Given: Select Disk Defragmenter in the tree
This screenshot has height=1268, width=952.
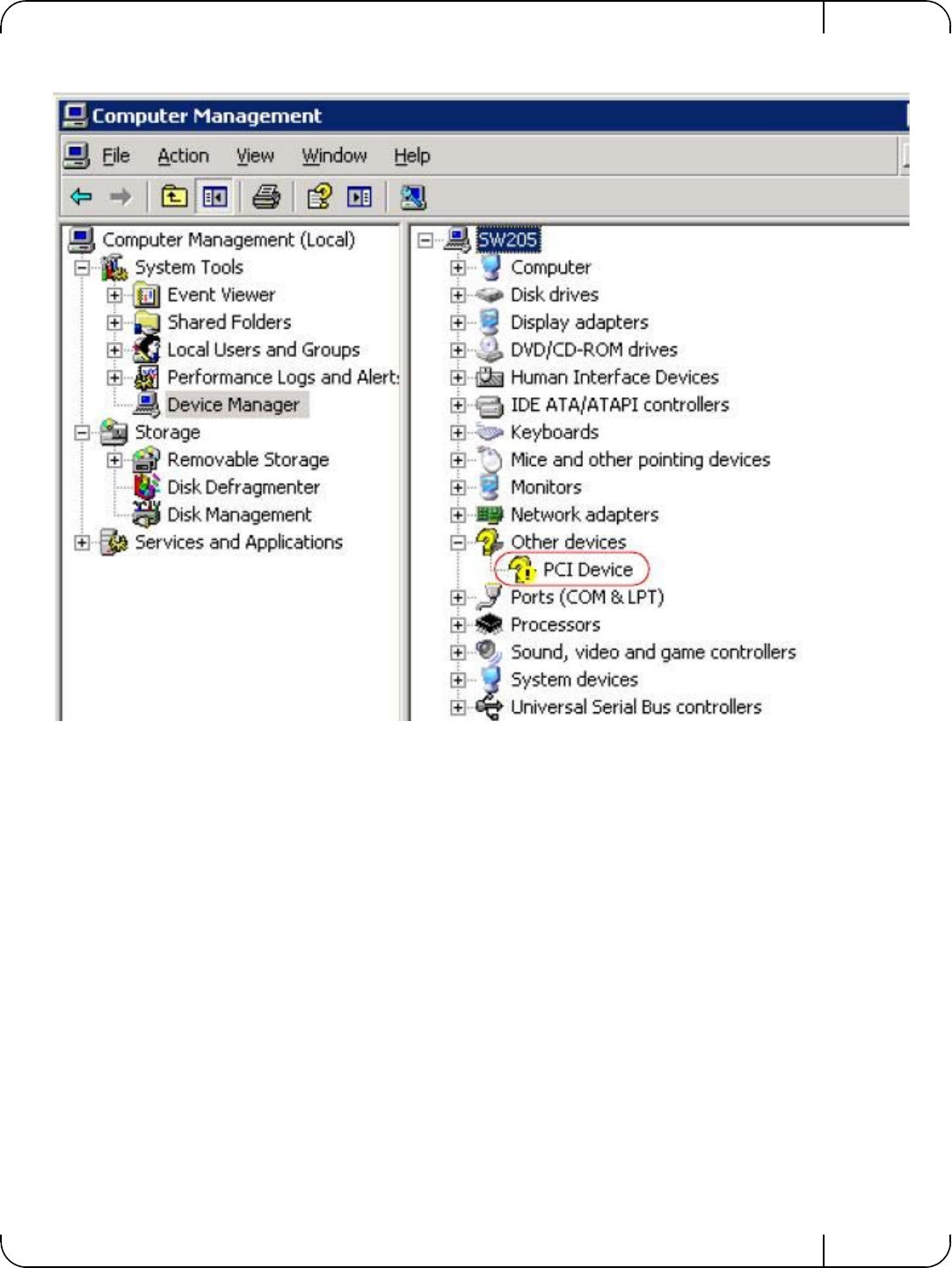Looking at the screenshot, I should point(243,487).
